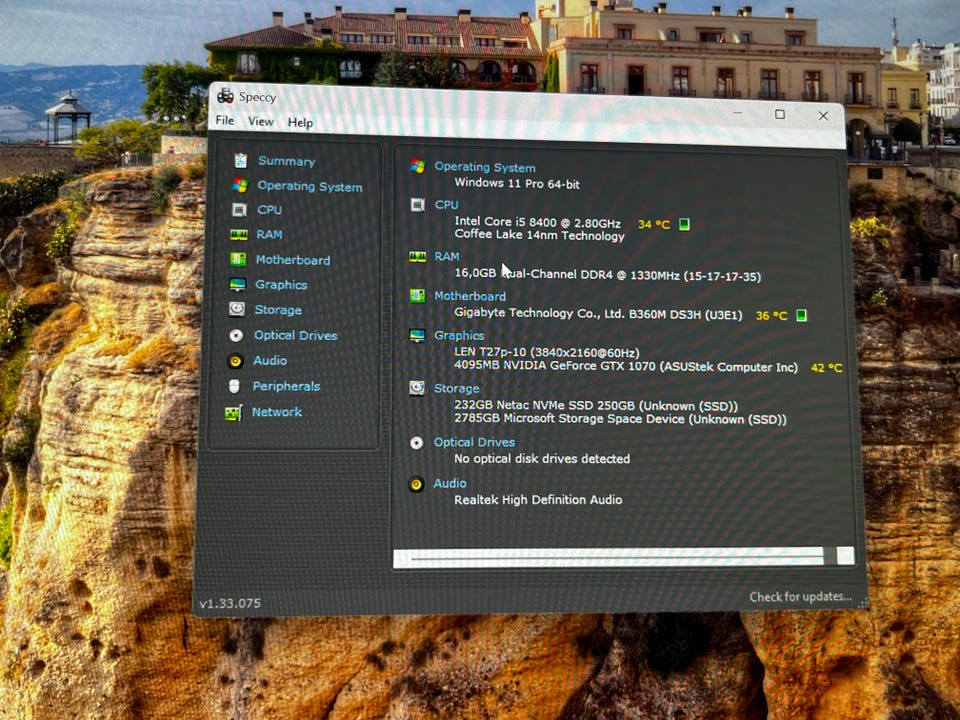
Task: Click the CPU temperature 34 °C value
Action: pos(654,224)
